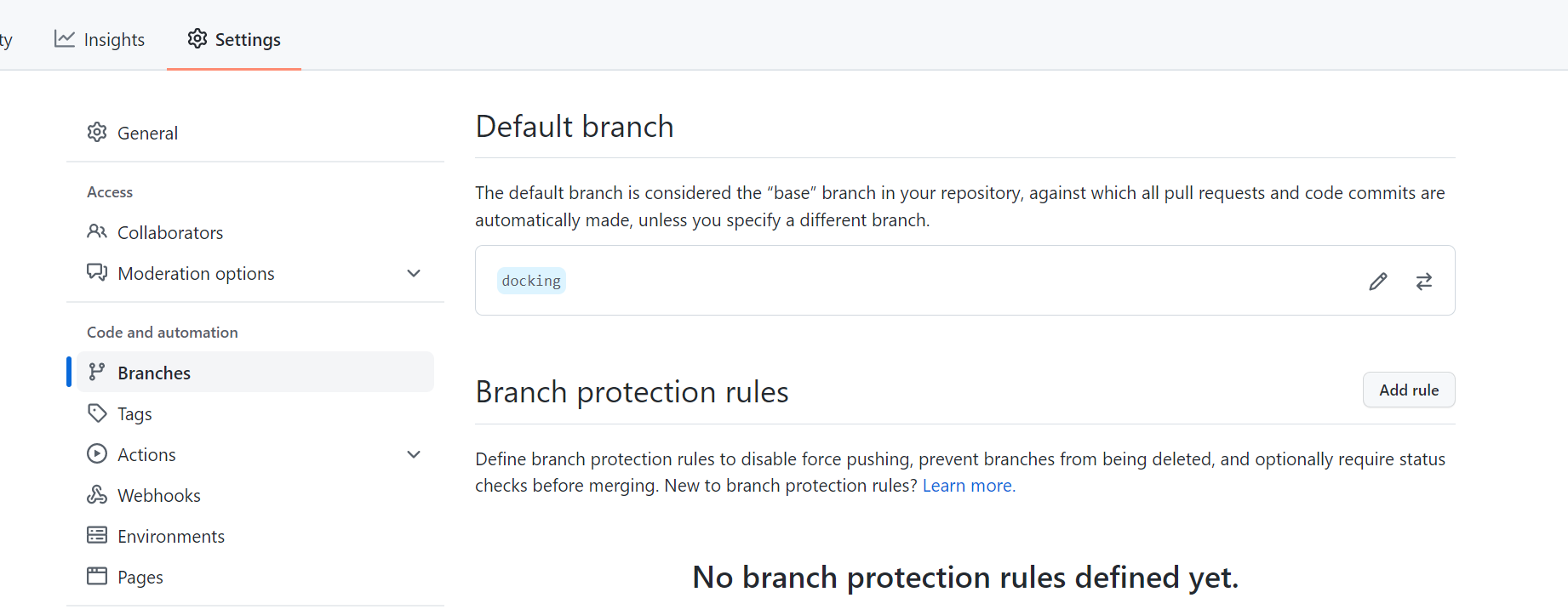The image size is (1568, 615).
Task: Select Branches in settings sidebar
Action: click(x=255, y=372)
